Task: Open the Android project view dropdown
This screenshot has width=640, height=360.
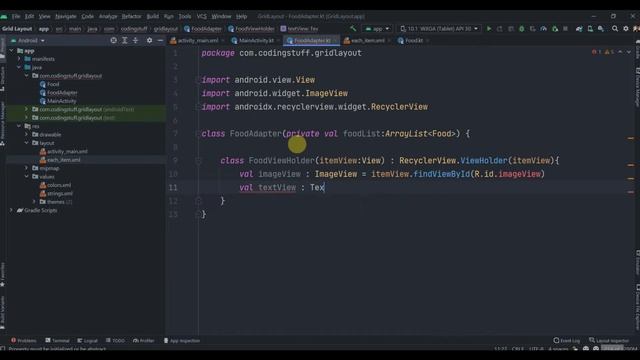Action: [28, 40]
